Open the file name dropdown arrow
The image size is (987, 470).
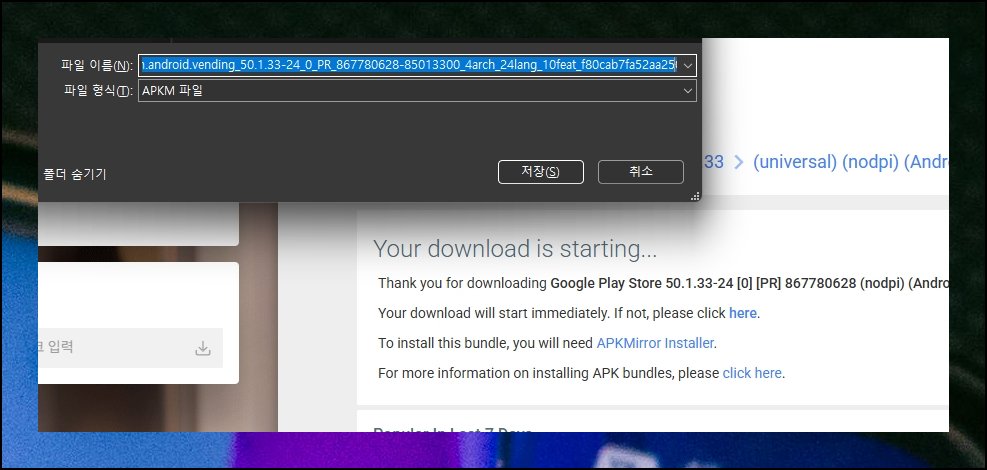pyautogui.click(x=688, y=65)
